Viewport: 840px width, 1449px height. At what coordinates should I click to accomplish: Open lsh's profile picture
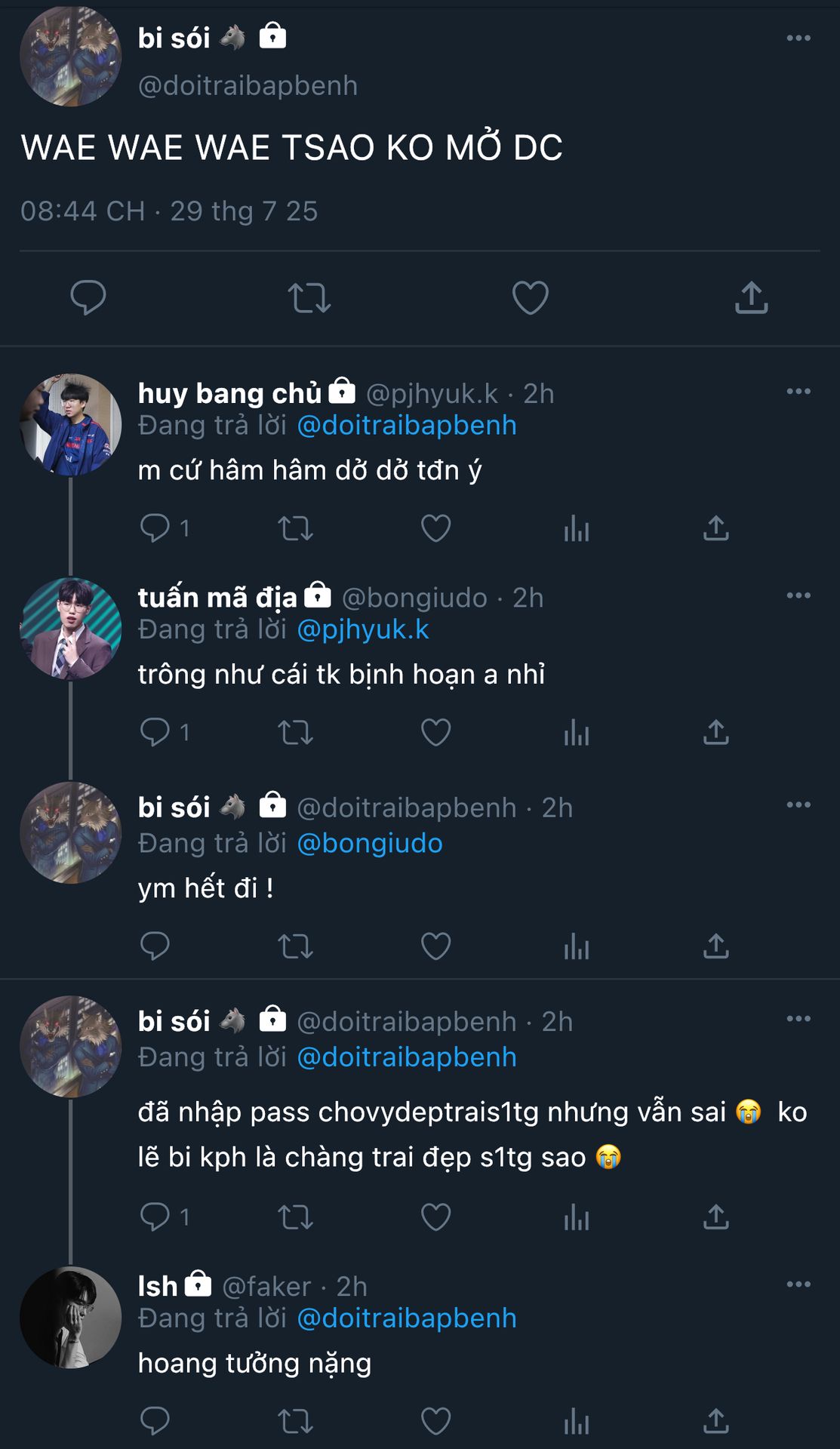70,1317
